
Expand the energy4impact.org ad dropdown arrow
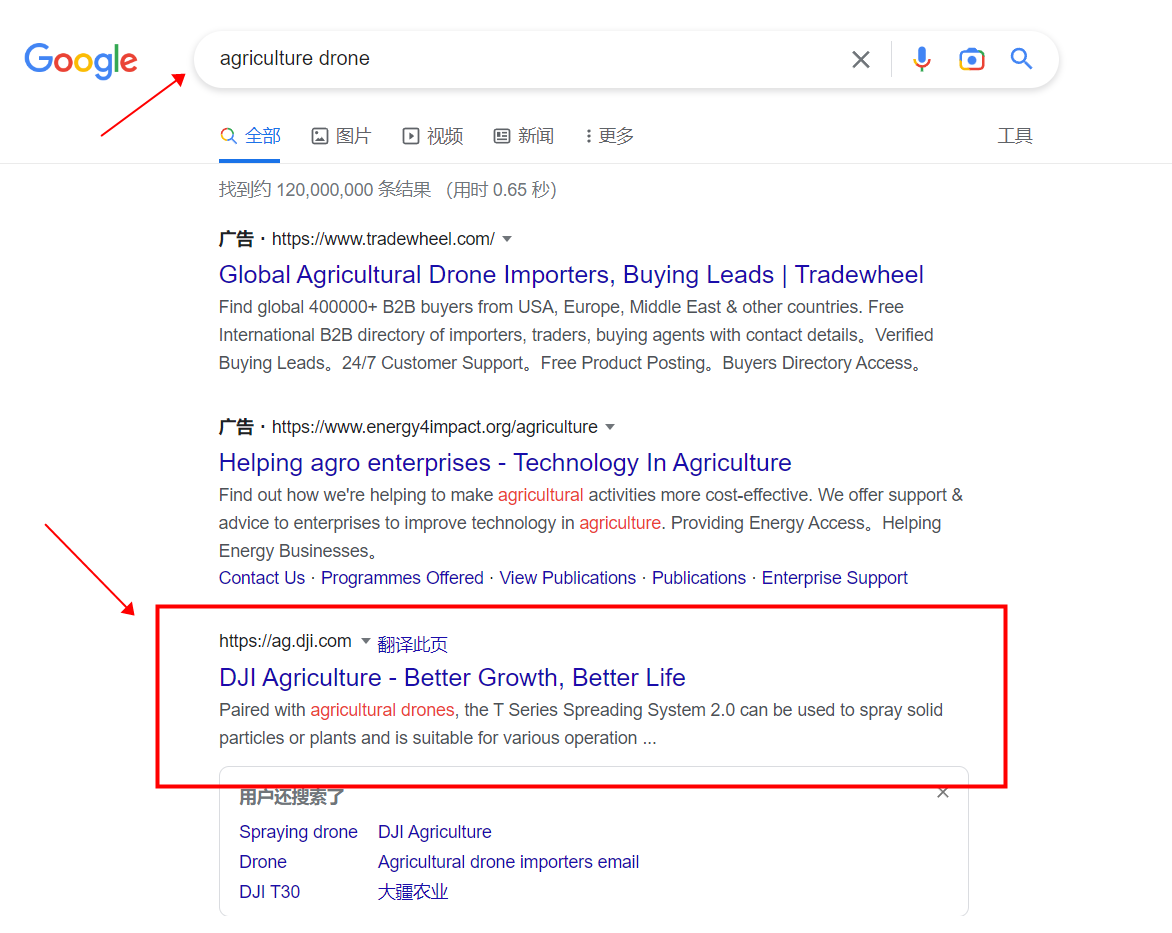point(610,428)
